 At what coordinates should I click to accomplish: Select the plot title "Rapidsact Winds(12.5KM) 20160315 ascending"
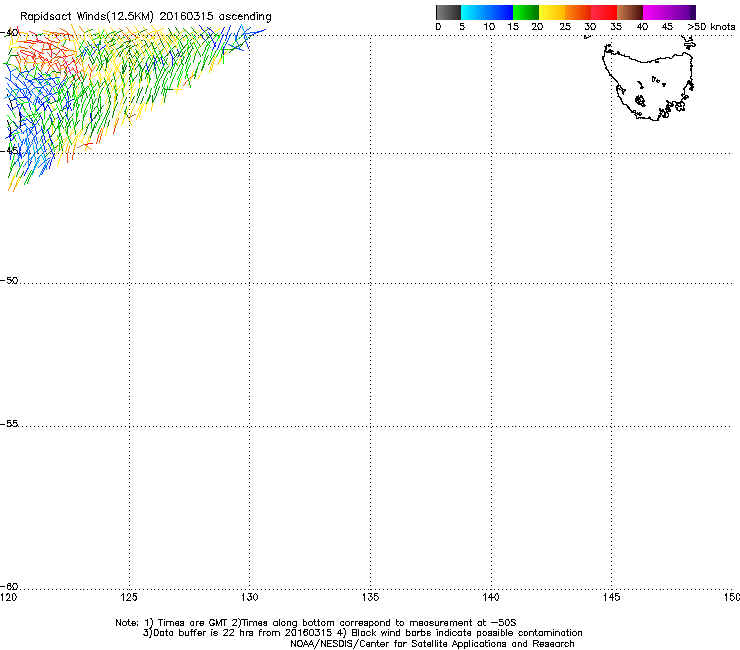coord(146,17)
